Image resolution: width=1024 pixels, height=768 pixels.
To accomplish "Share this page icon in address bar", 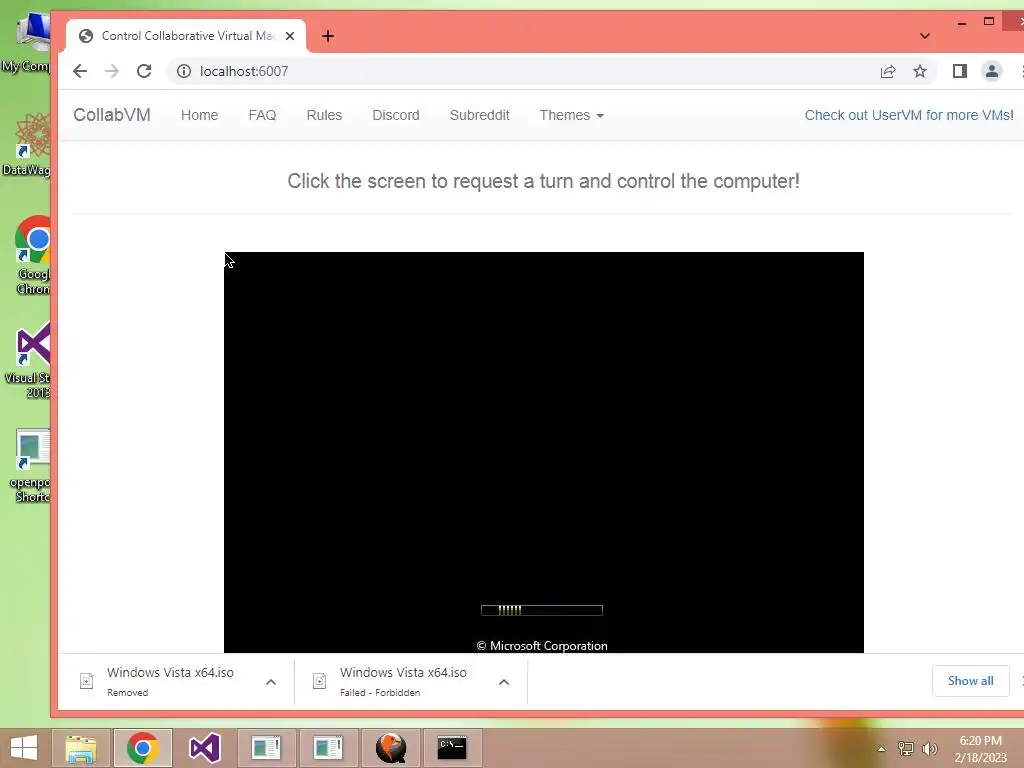I will point(888,71).
